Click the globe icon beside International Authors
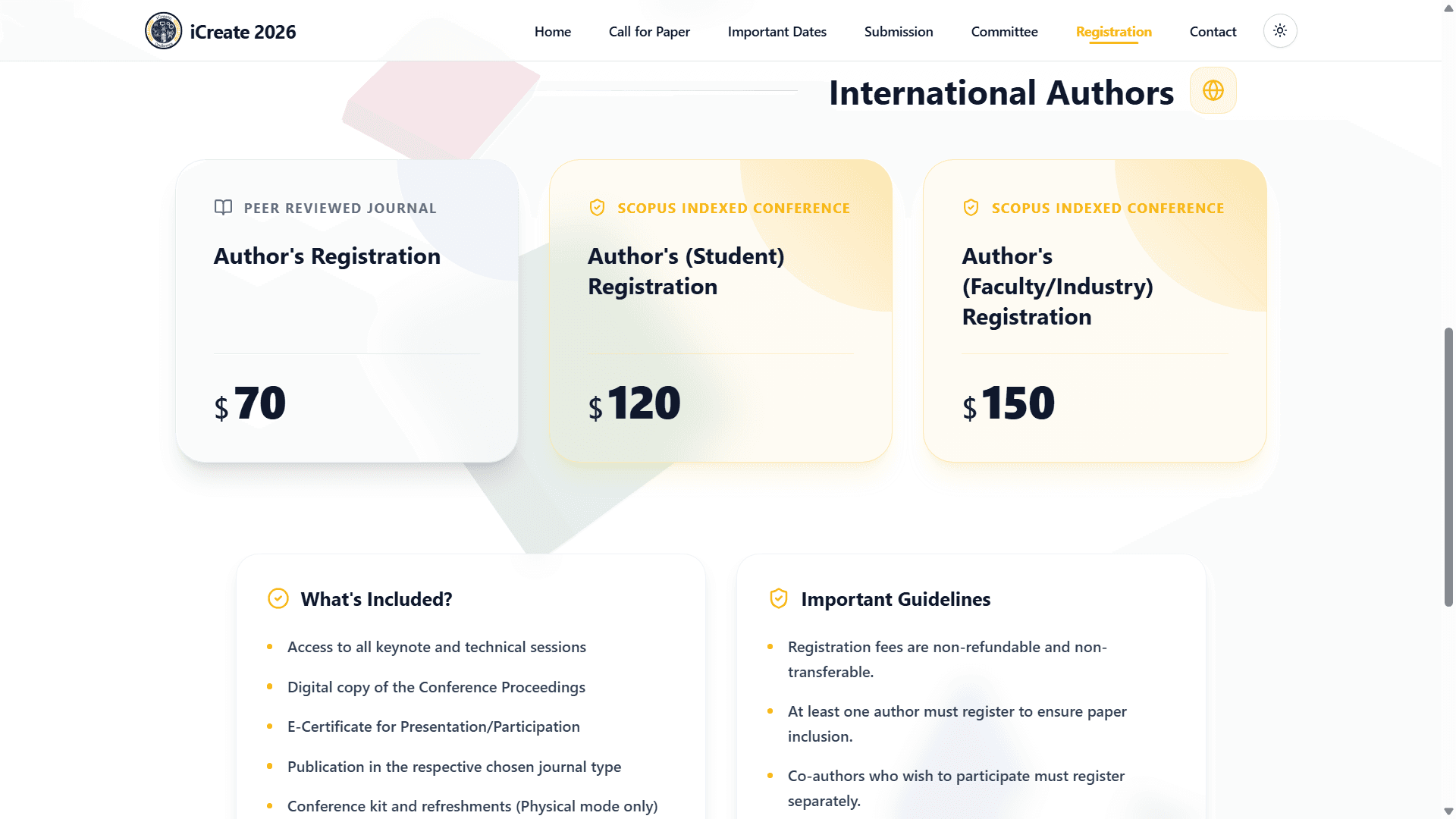The image size is (1456, 819). [x=1213, y=91]
